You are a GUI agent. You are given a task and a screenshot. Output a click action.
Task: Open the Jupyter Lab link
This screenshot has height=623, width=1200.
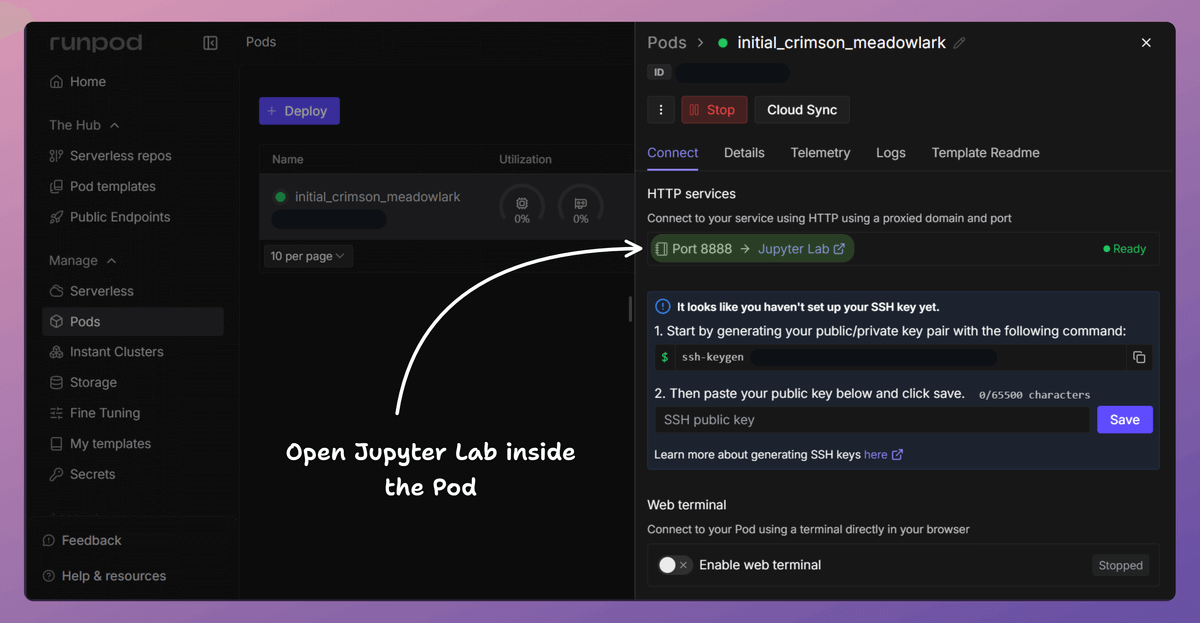[x=801, y=249]
